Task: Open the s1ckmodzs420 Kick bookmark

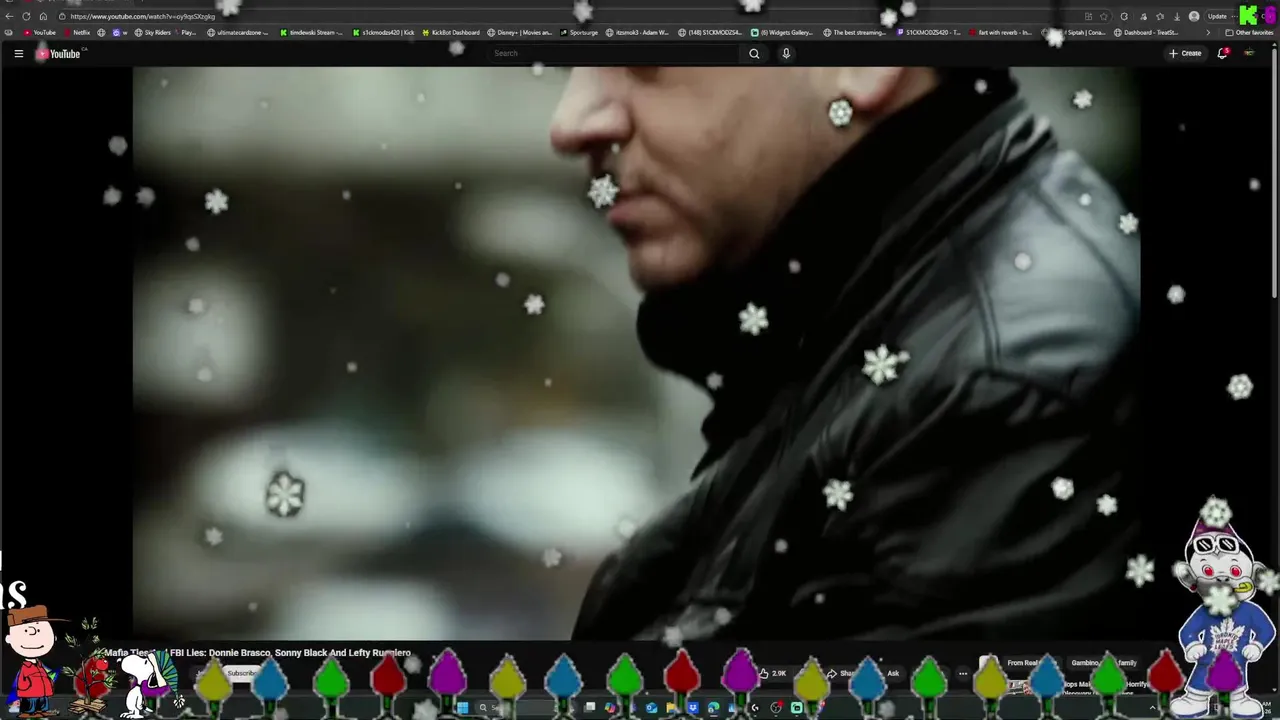Action: (383, 32)
